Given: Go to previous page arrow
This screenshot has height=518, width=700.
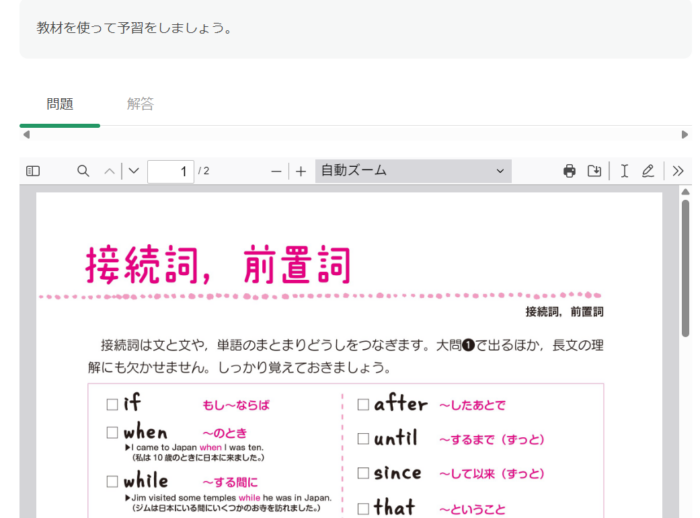Looking at the screenshot, I should click(x=109, y=171).
